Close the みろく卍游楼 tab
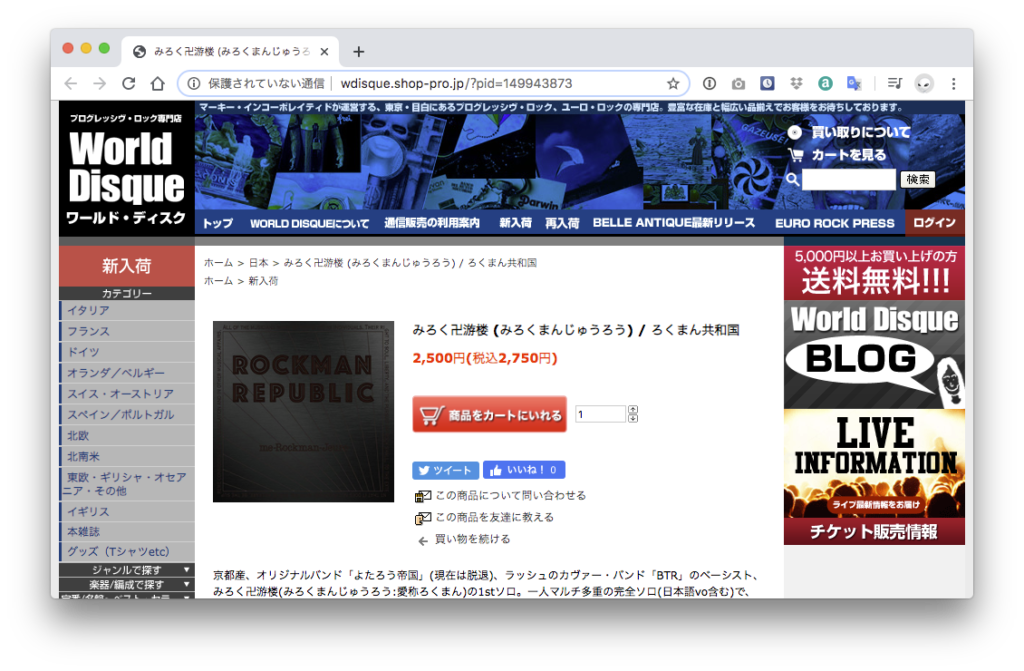This screenshot has height=671, width=1024. pos(324,52)
